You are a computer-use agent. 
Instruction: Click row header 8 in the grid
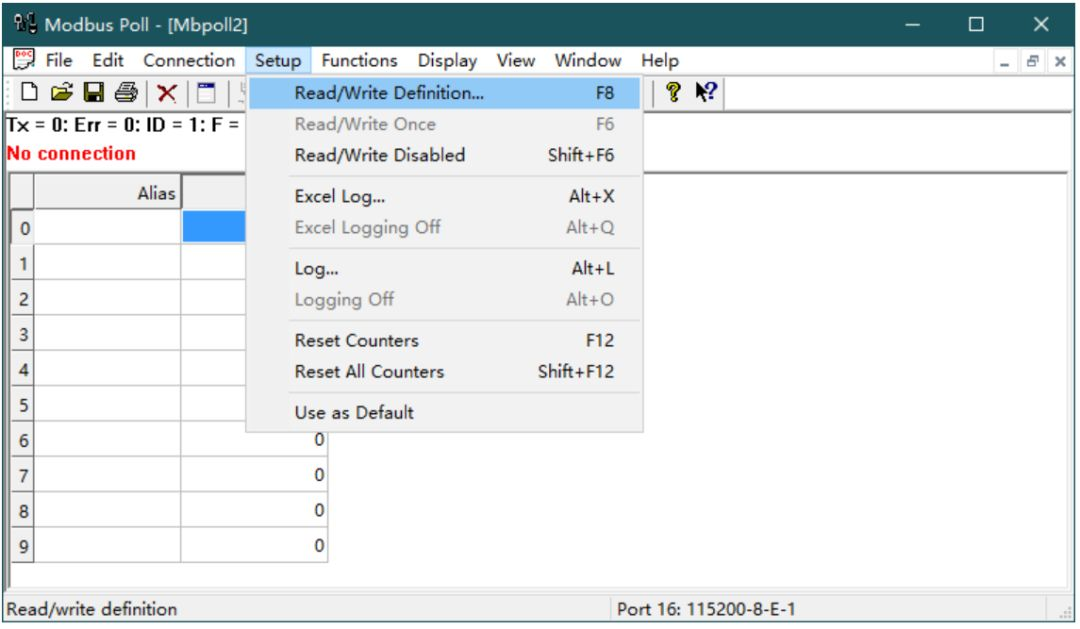tap(23, 511)
